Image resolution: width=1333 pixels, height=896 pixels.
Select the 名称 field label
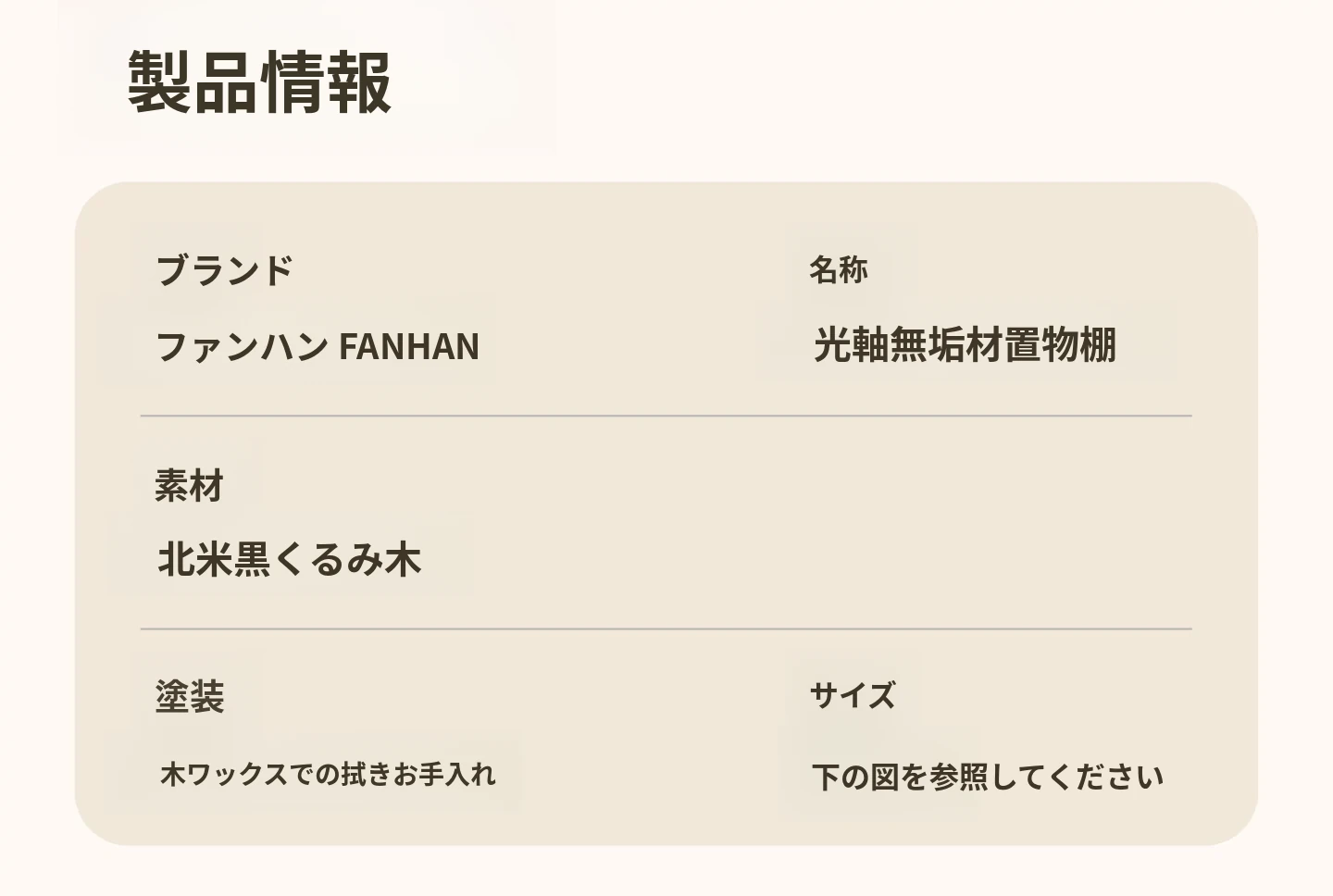pyautogui.click(x=838, y=270)
